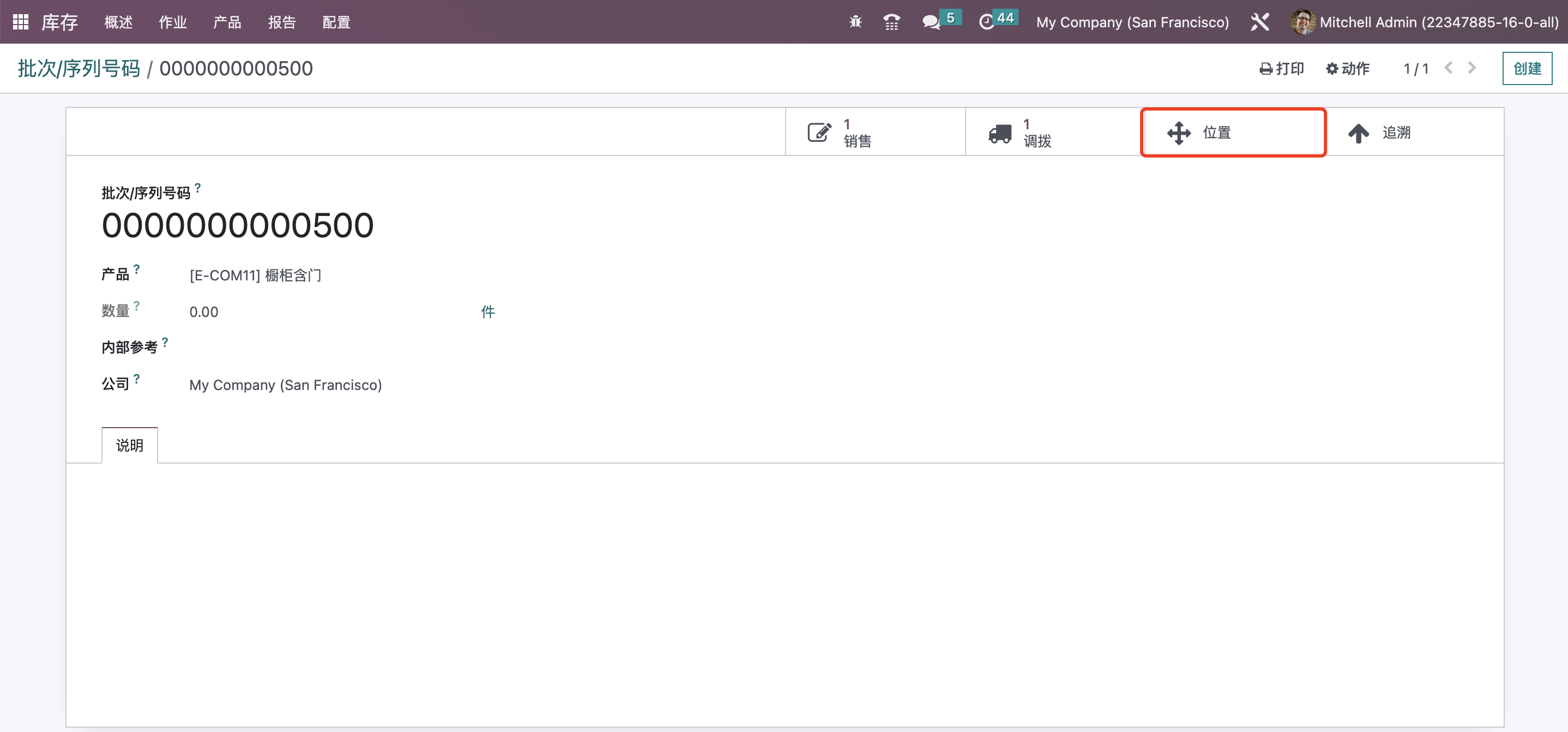Click the wrench-screwdriver tools icon
The height and width of the screenshot is (732, 1568).
click(x=1259, y=22)
